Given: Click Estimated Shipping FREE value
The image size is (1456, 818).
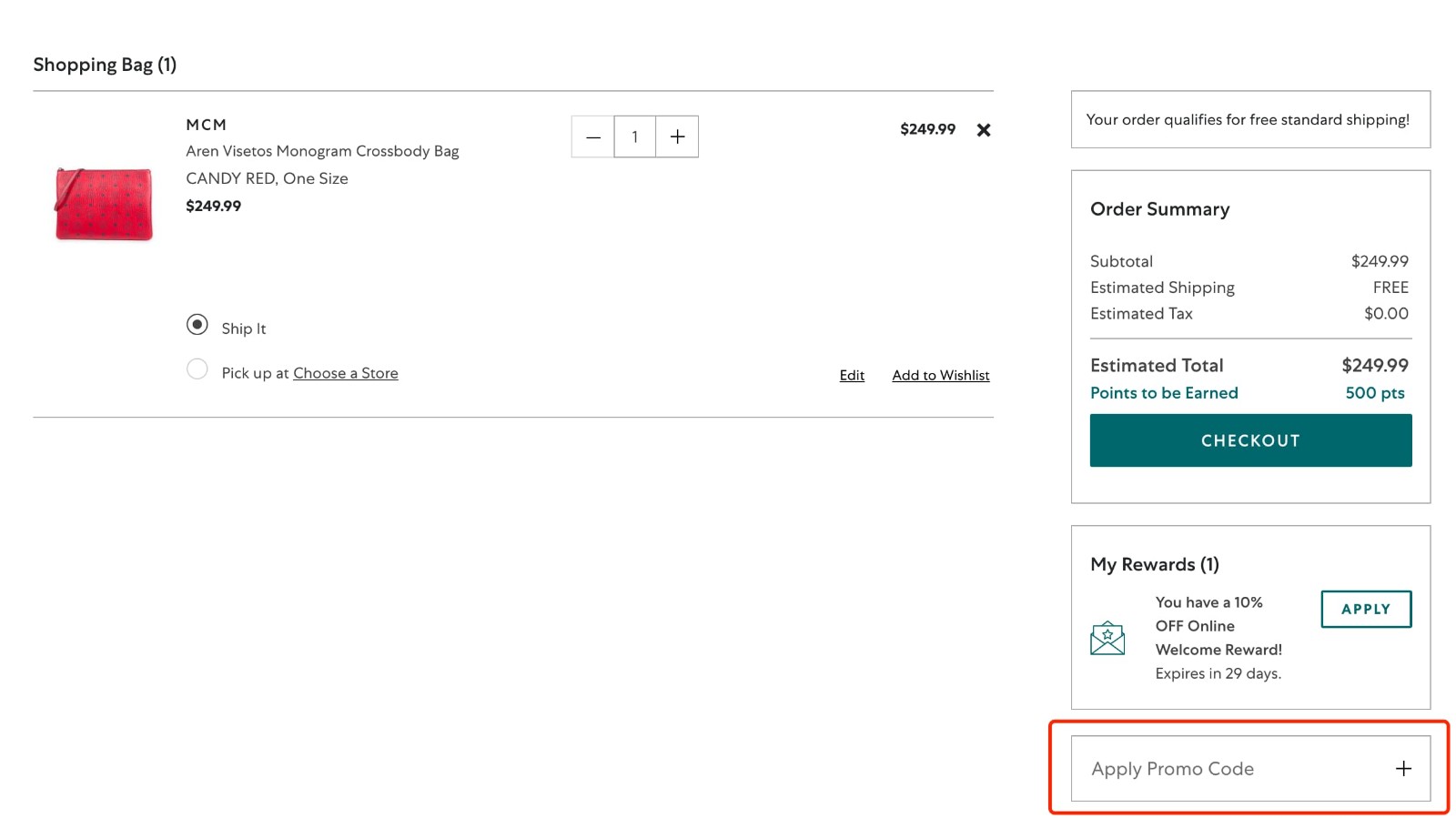Looking at the screenshot, I should 1390,288.
